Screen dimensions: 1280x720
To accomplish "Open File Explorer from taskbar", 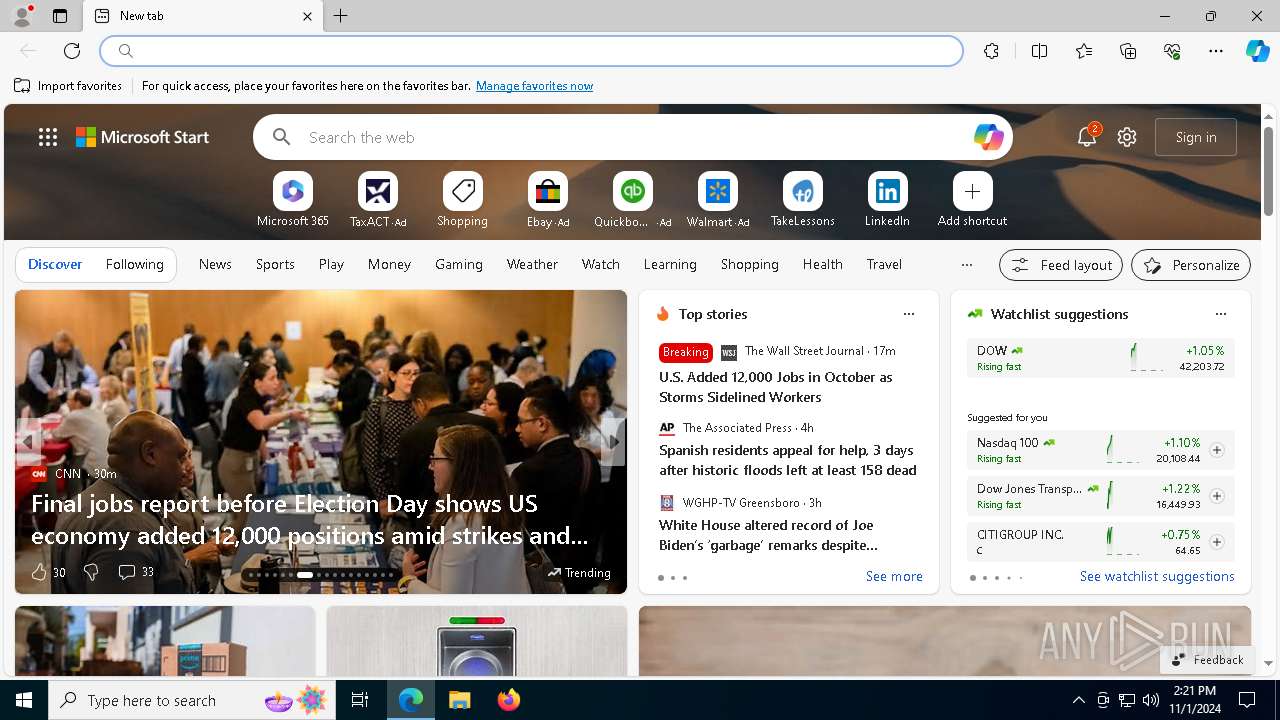I will [459, 700].
